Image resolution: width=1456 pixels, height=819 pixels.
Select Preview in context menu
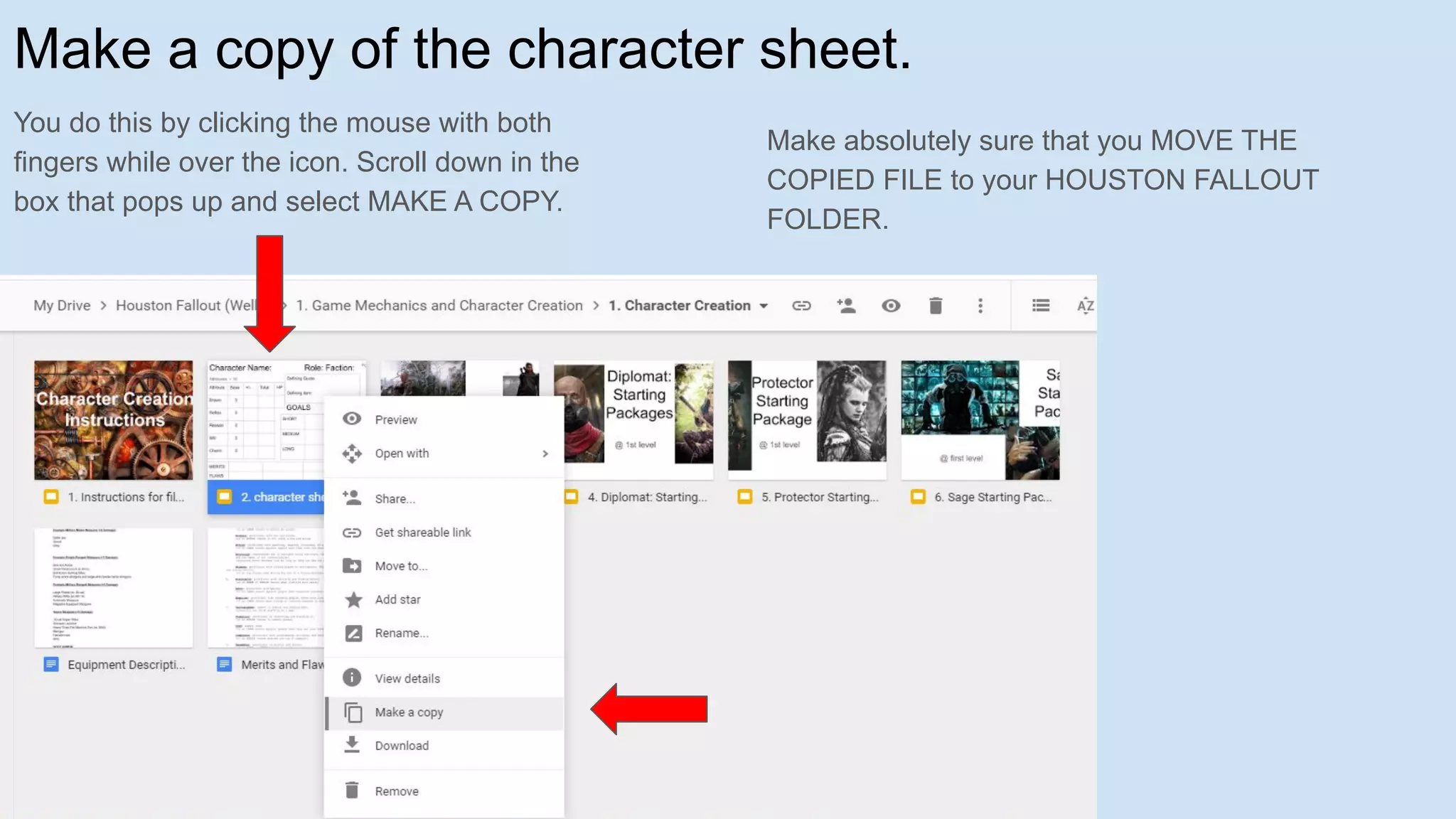444,419
